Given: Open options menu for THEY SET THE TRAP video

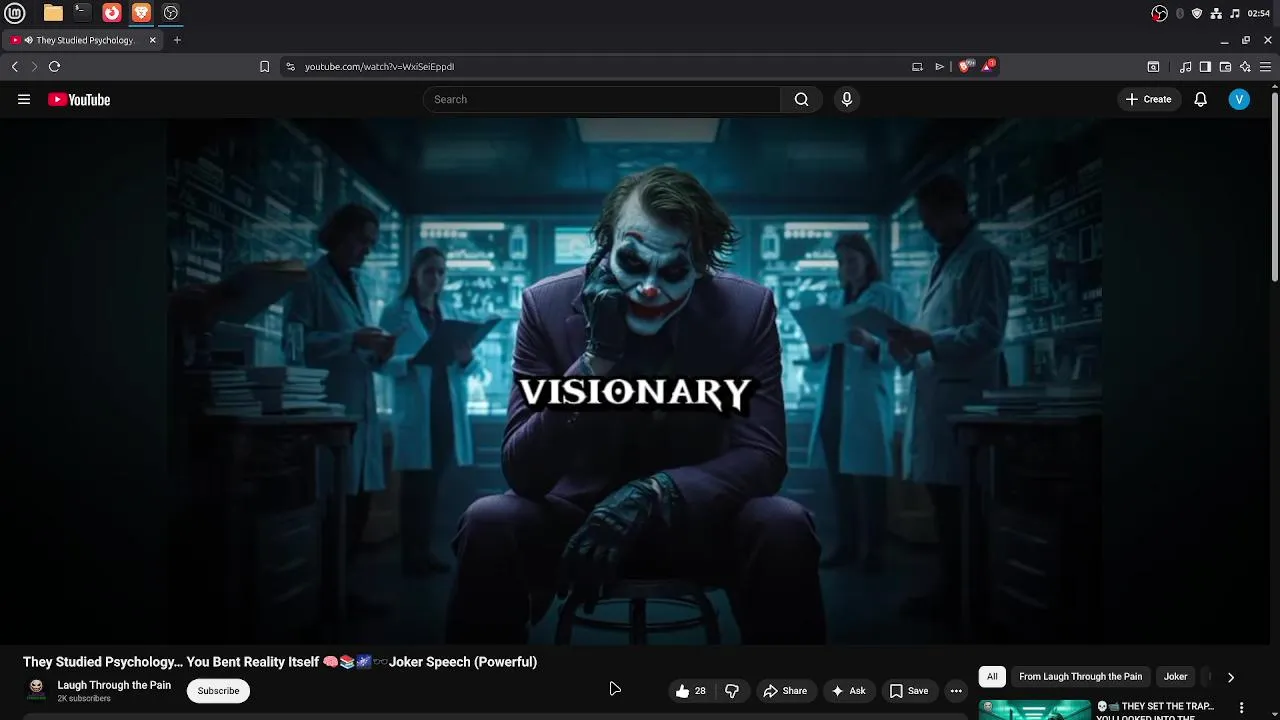Looking at the screenshot, I should click(1242, 708).
